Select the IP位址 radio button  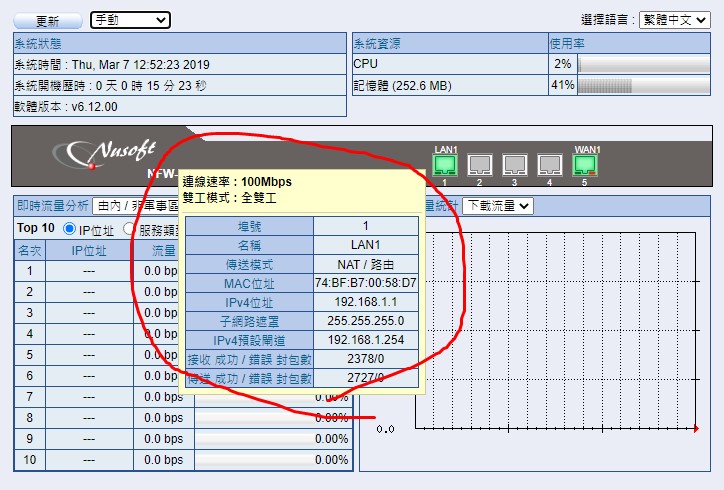[x=69, y=229]
